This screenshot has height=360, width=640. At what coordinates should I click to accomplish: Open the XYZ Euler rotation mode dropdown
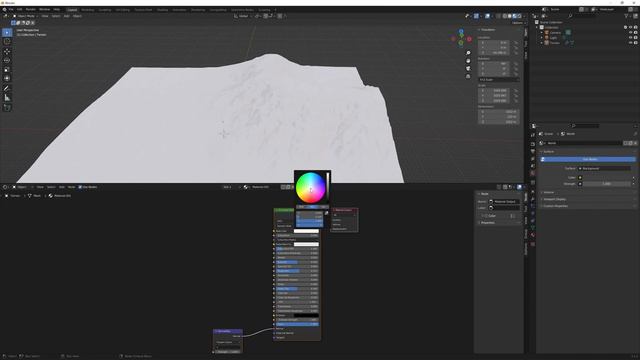(499, 80)
